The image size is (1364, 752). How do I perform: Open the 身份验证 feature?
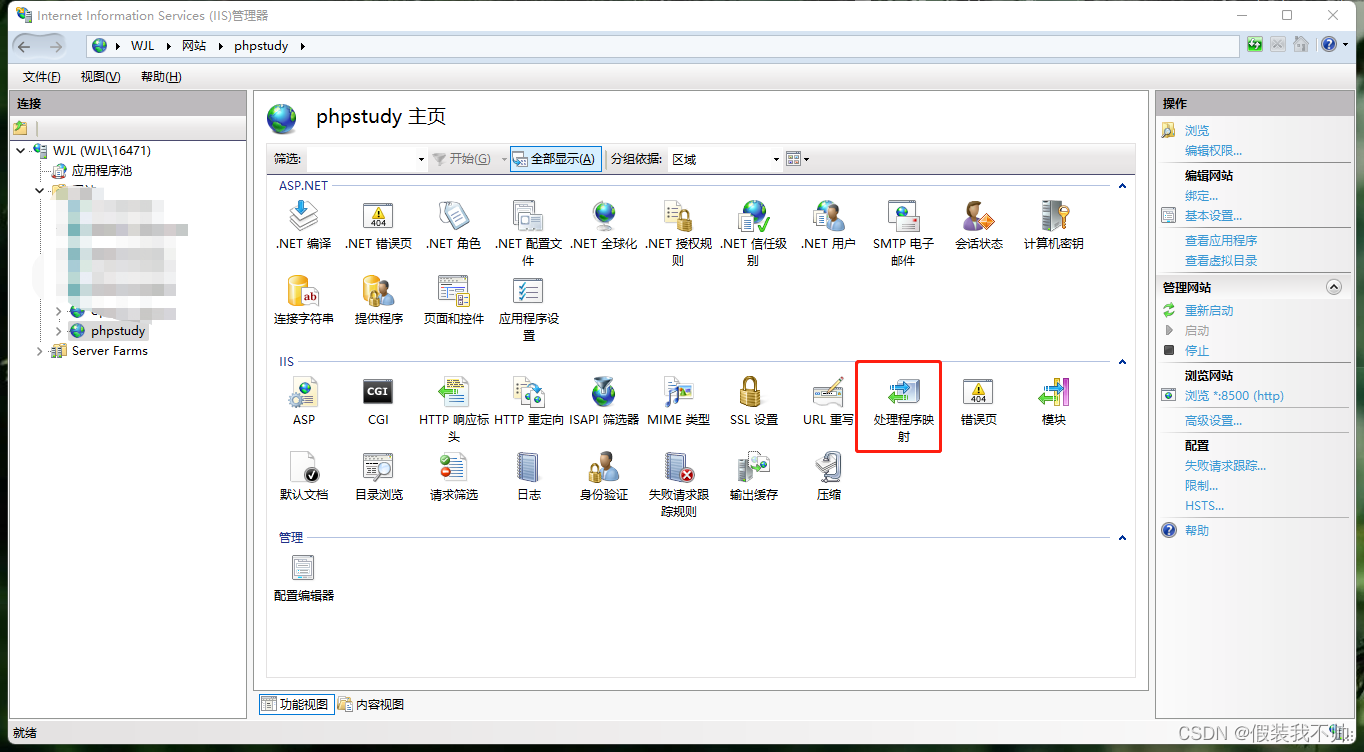coord(603,477)
